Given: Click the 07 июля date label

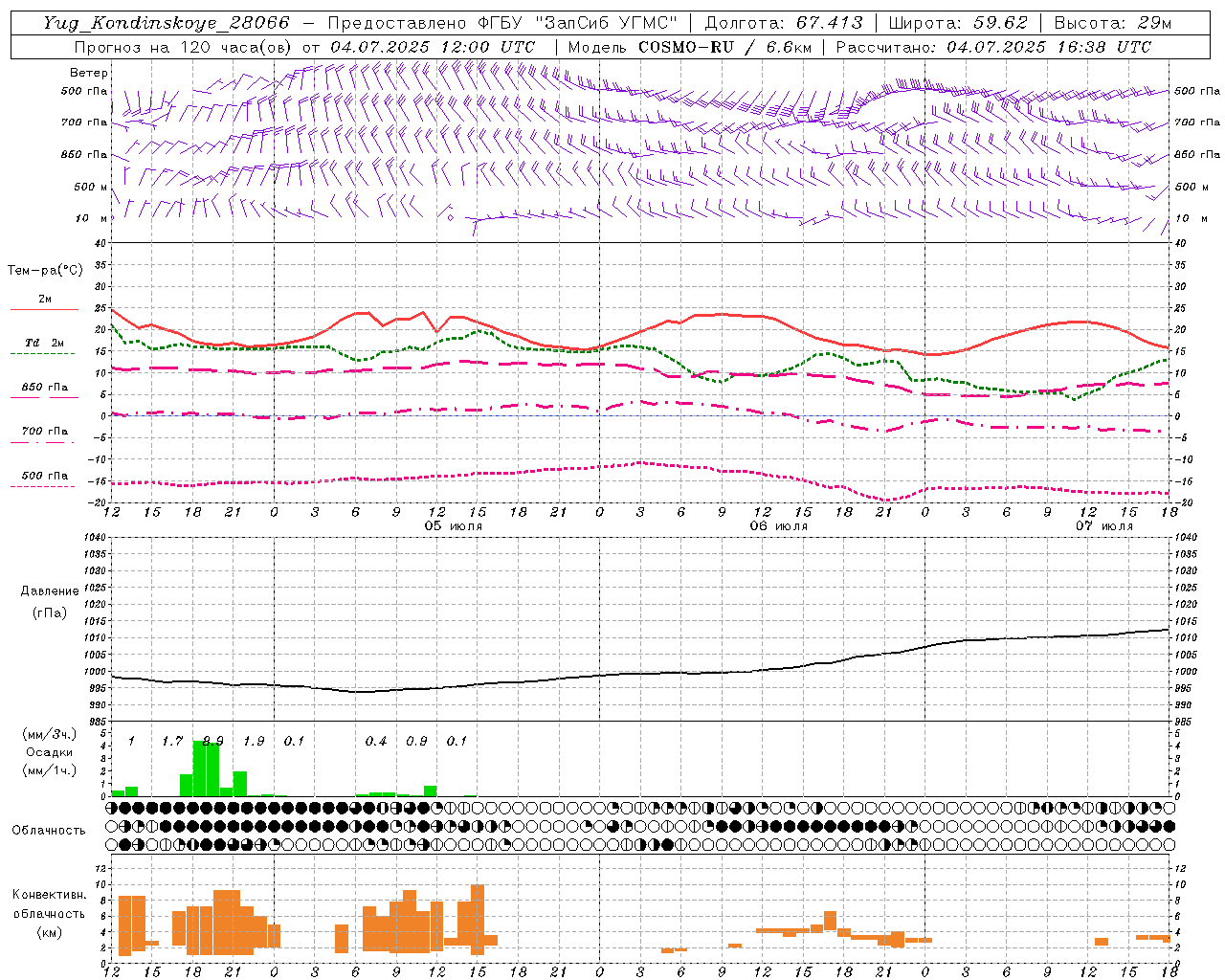Looking at the screenshot, I should click(x=1104, y=526).
